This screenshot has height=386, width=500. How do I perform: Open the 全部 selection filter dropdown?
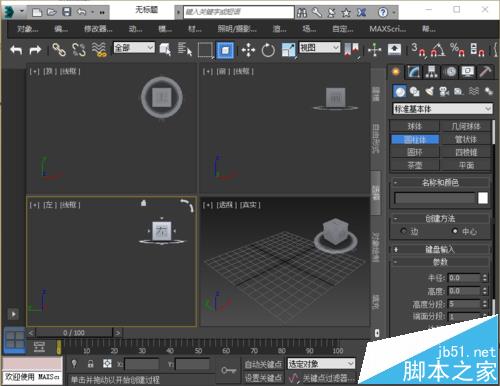point(134,47)
